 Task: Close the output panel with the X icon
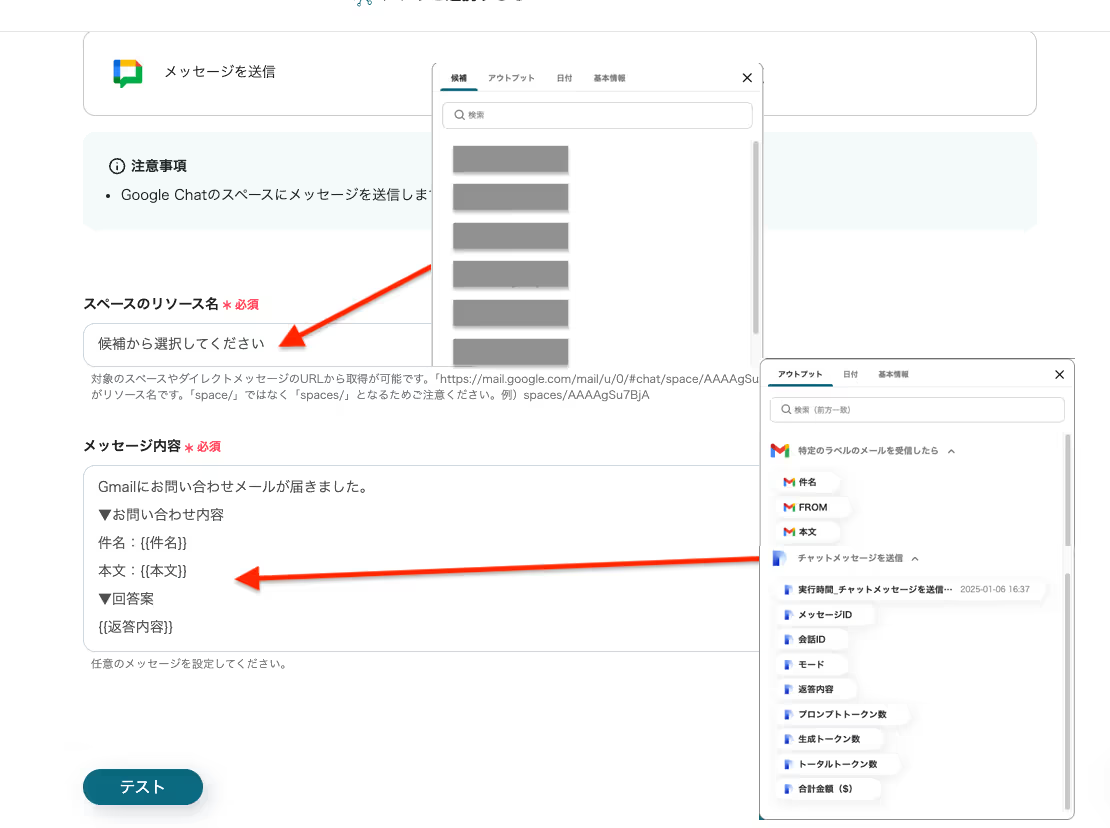(x=1059, y=375)
